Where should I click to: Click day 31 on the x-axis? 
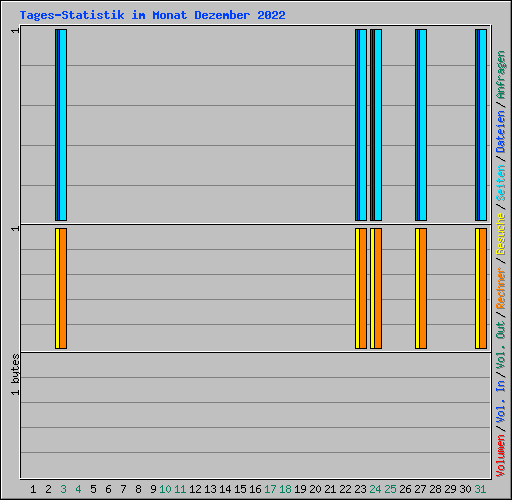click(480, 489)
